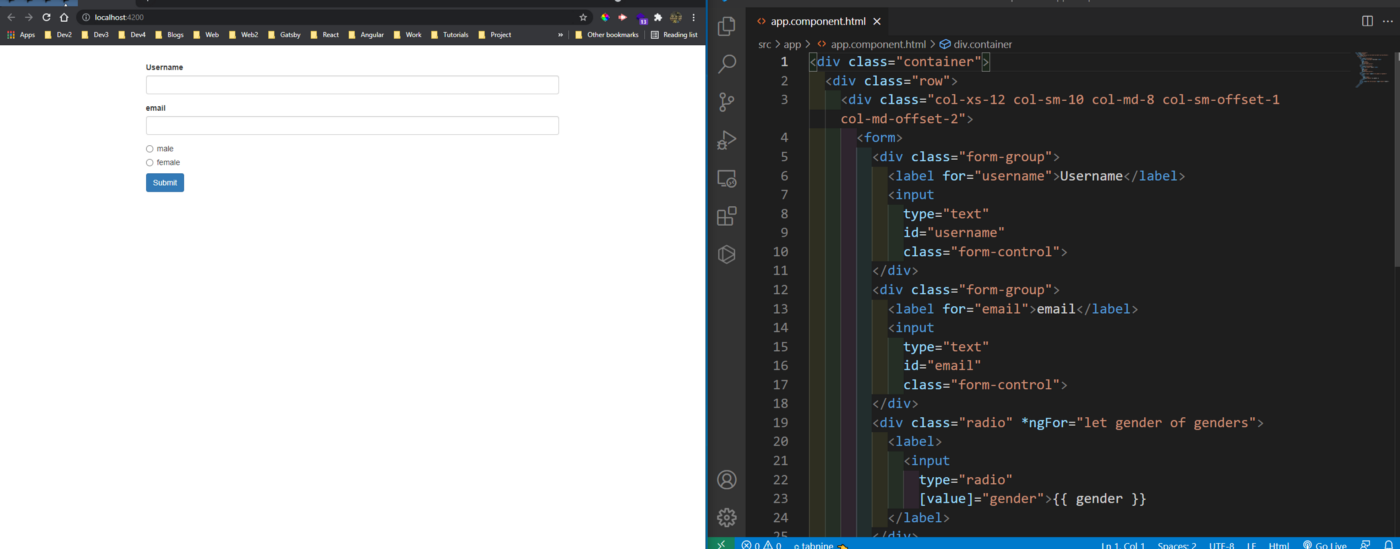Open the Dev4 bookmark folder
Viewport: 1400px width, 549px height.
point(132,35)
